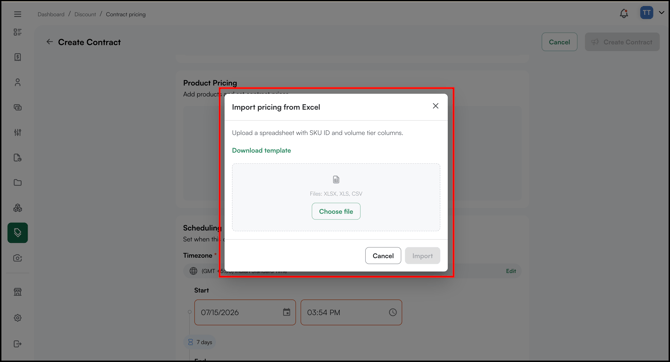The height and width of the screenshot is (362, 670).
Task: Open the Discount breadcrumb
Action: [85, 15]
